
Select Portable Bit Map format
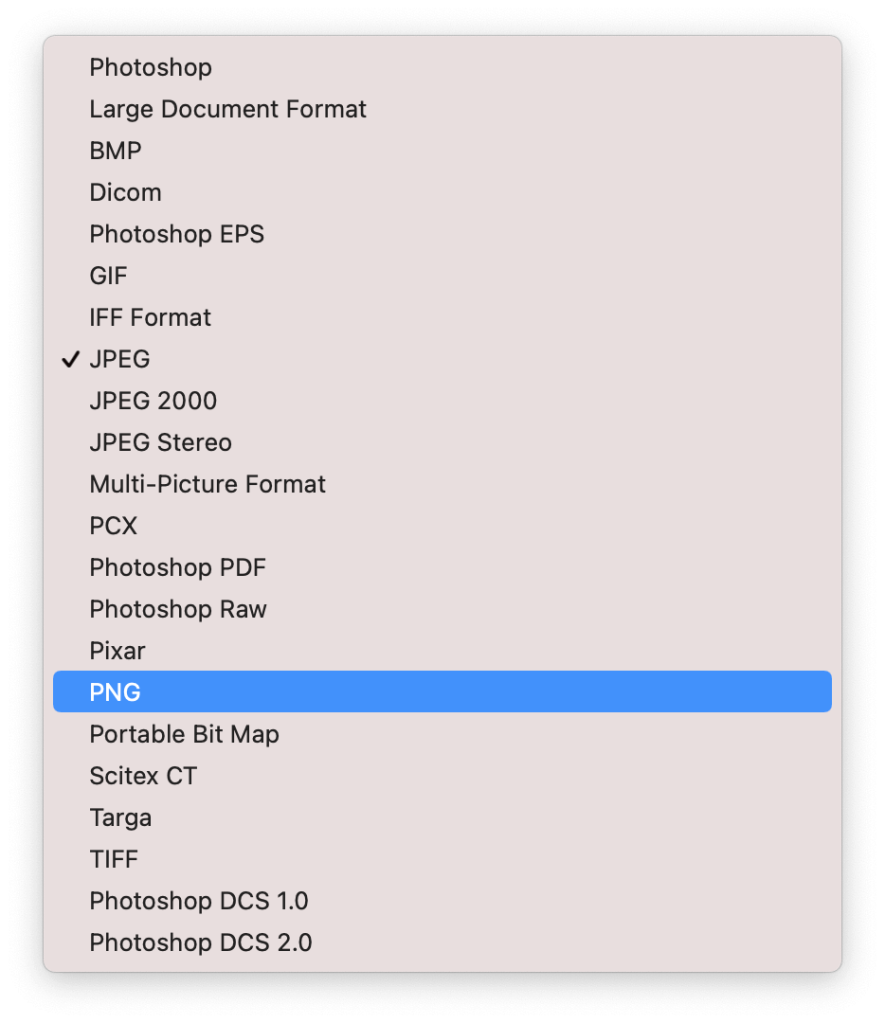tap(442, 735)
